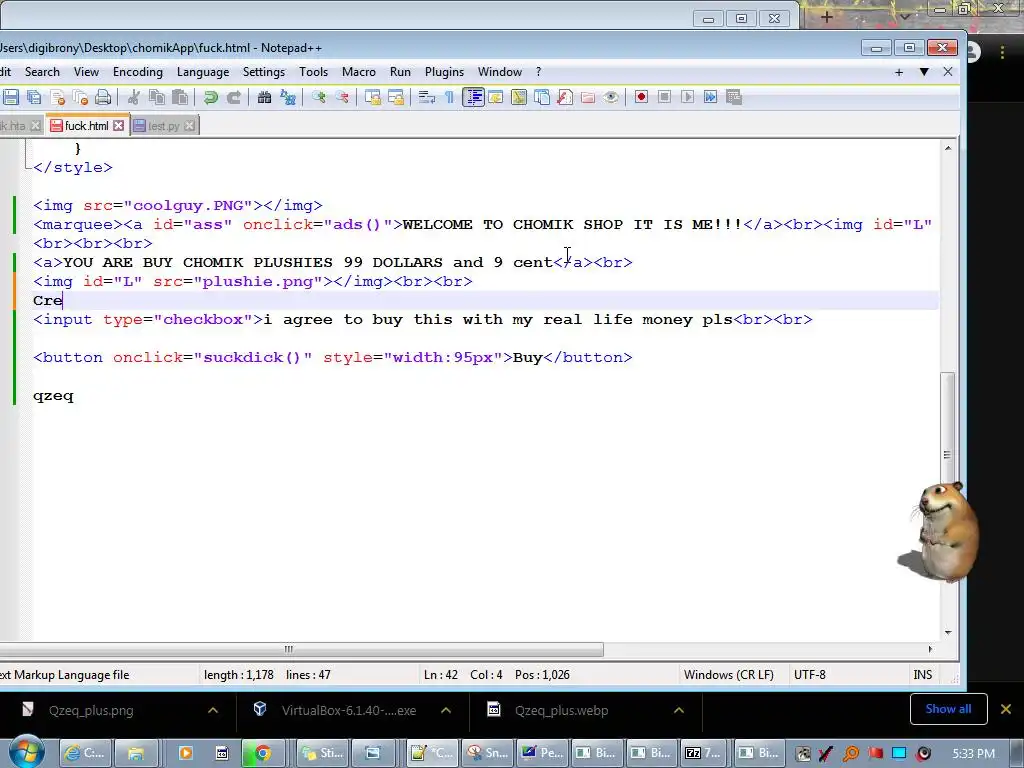
Task: Click the Cut scissors icon
Action: [134, 97]
